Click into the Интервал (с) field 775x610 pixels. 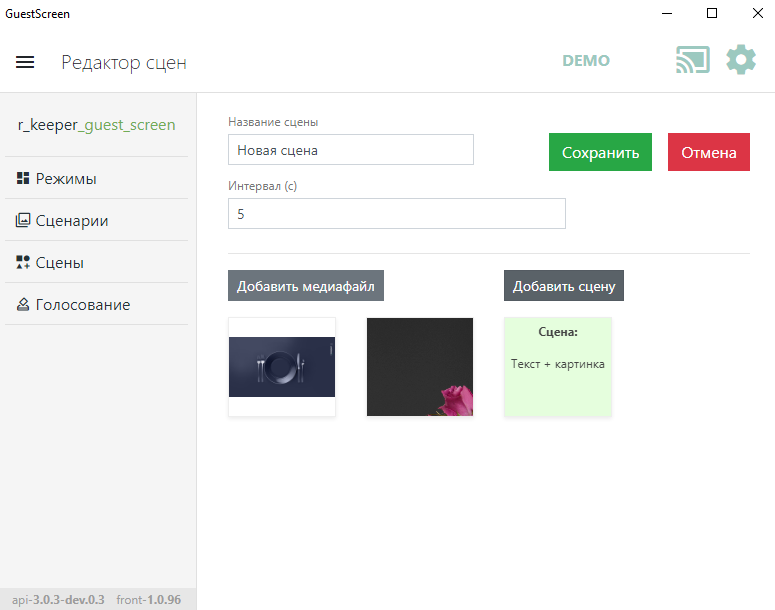[396, 213]
